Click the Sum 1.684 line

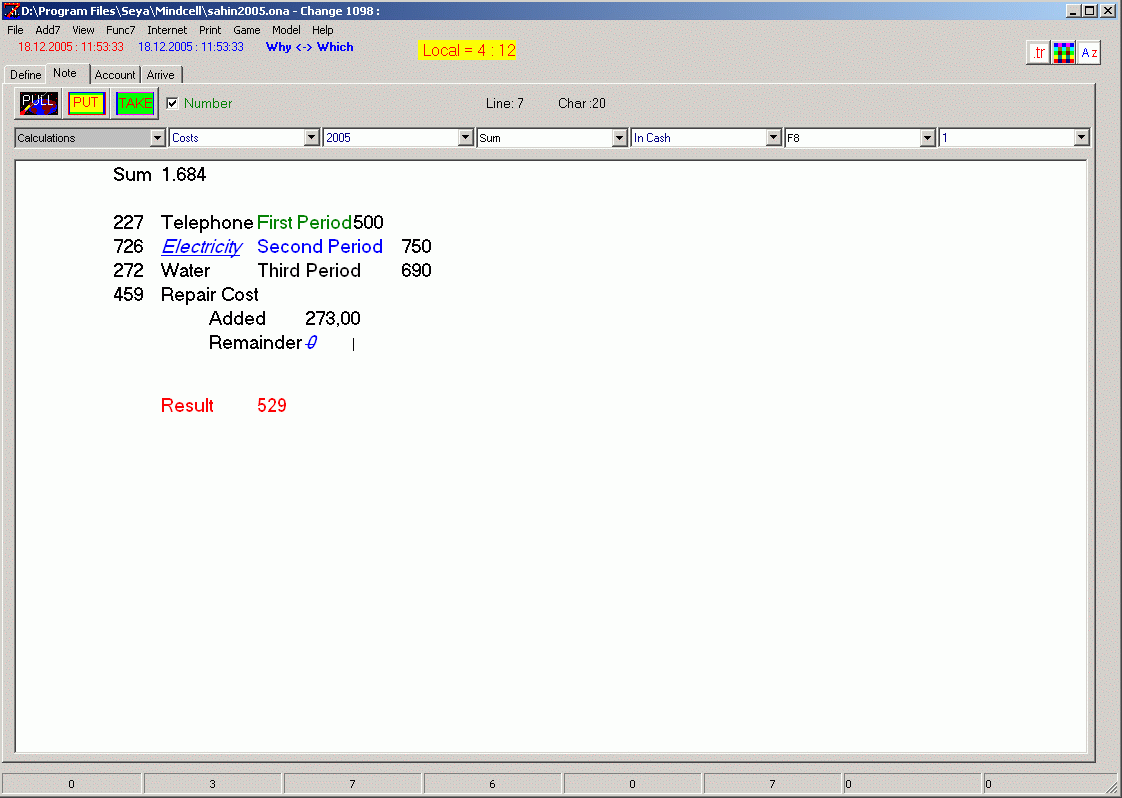160,175
